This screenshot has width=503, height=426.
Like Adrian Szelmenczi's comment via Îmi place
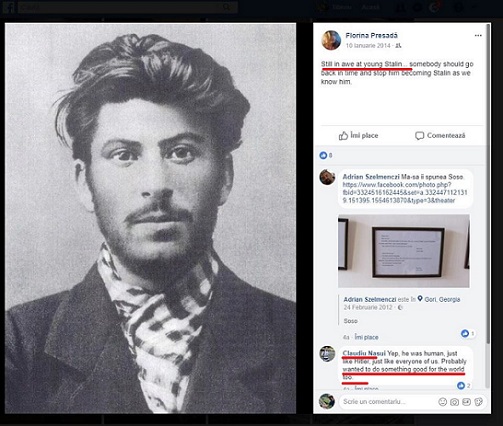coord(366,337)
